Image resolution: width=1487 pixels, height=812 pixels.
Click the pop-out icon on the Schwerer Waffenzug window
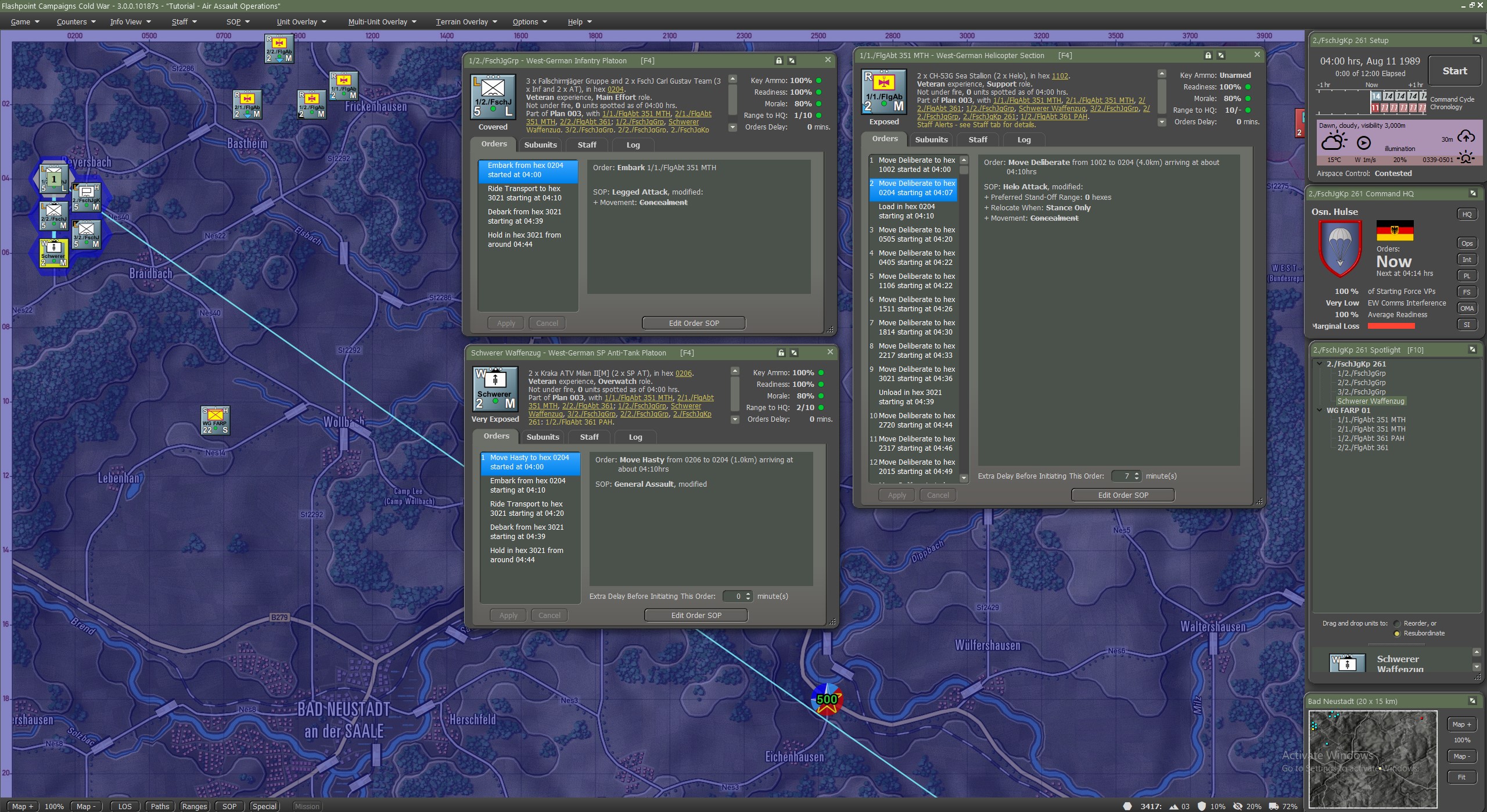794,353
